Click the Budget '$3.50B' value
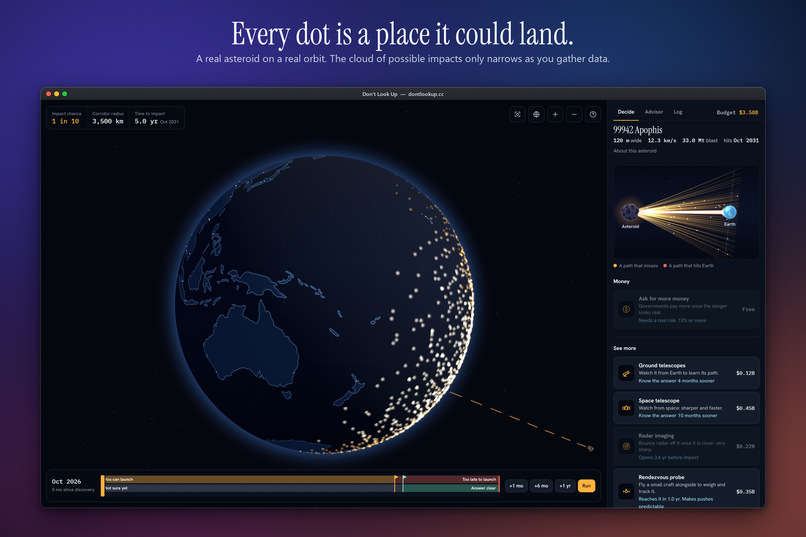The width and height of the screenshot is (806, 537). (748, 113)
